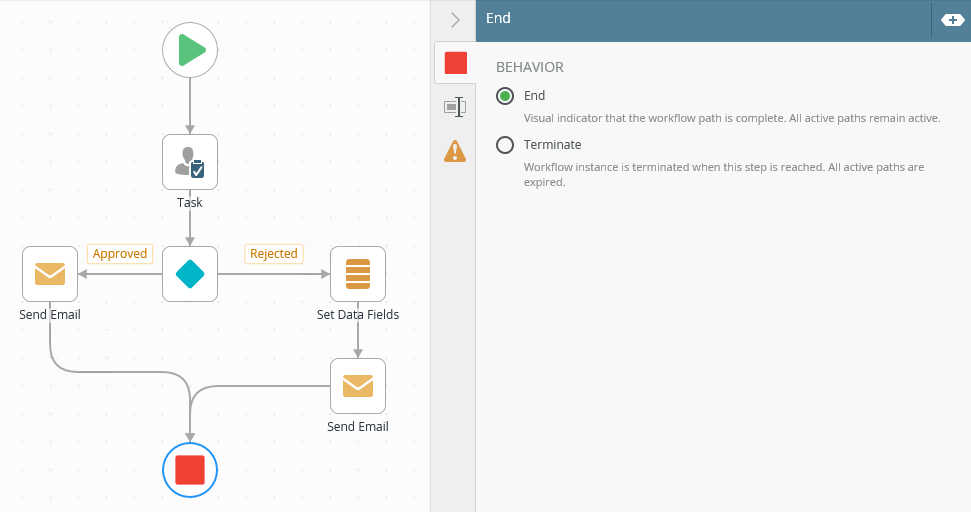Click the Approved outcome label

(120, 254)
